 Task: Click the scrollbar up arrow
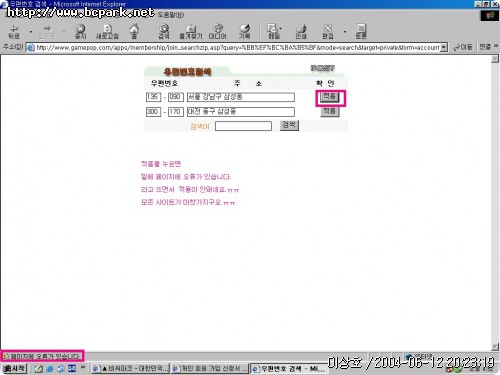pos(495,59)
